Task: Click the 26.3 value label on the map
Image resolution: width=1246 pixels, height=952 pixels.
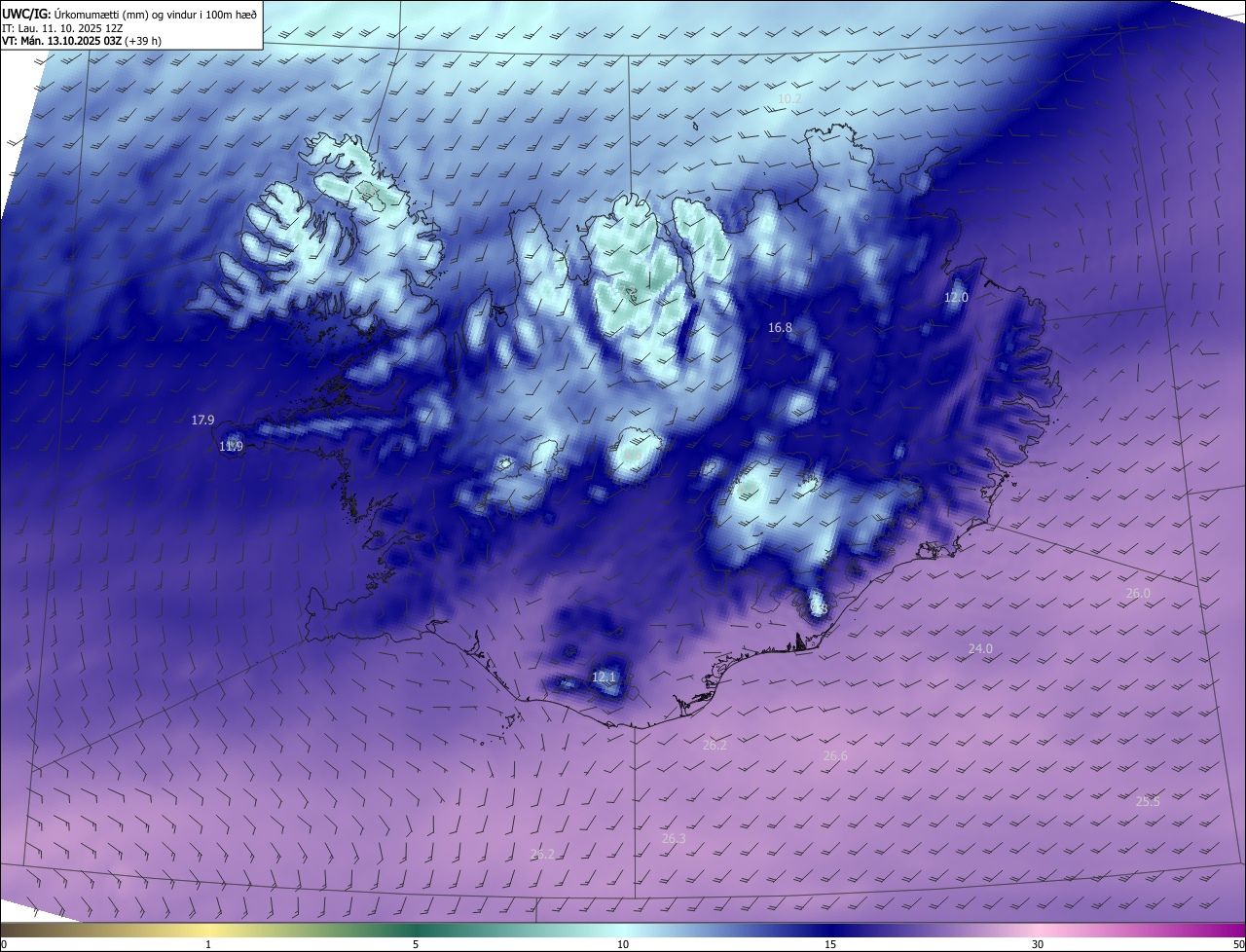Action: click(674, 838)
